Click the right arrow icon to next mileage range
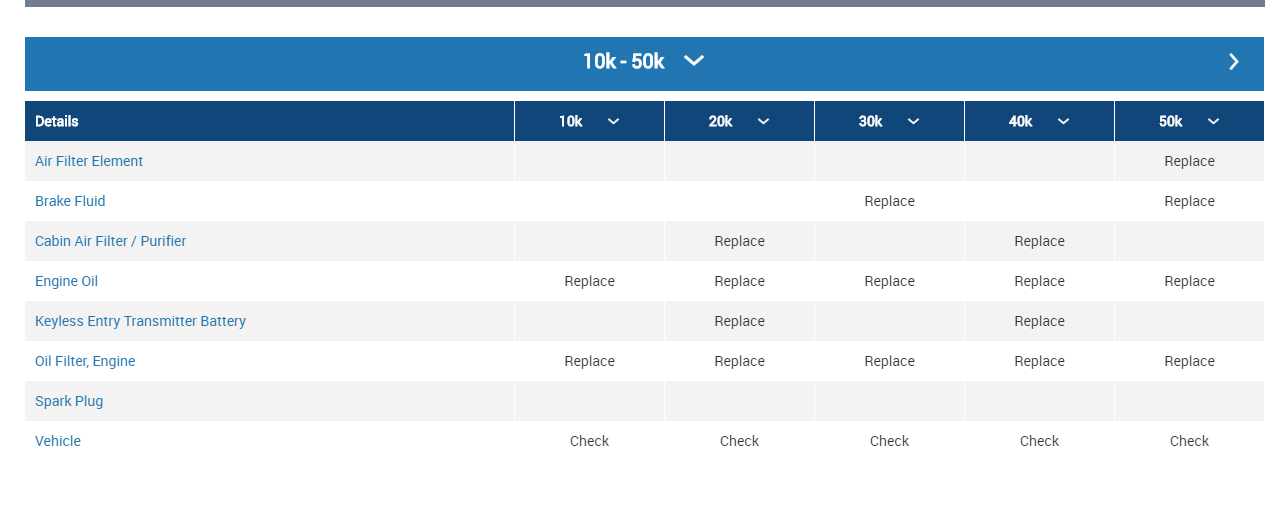 (1233, 62)
